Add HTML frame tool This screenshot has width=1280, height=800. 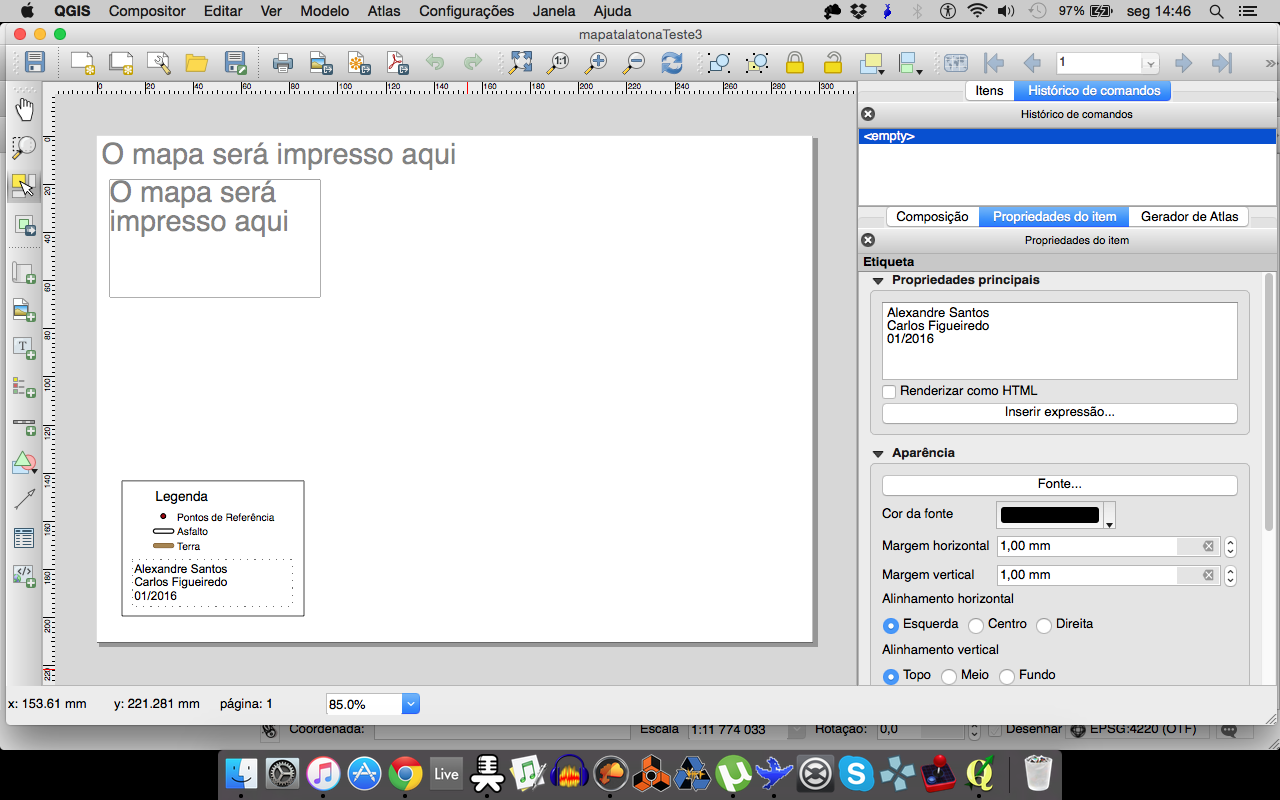coord(24,575)
